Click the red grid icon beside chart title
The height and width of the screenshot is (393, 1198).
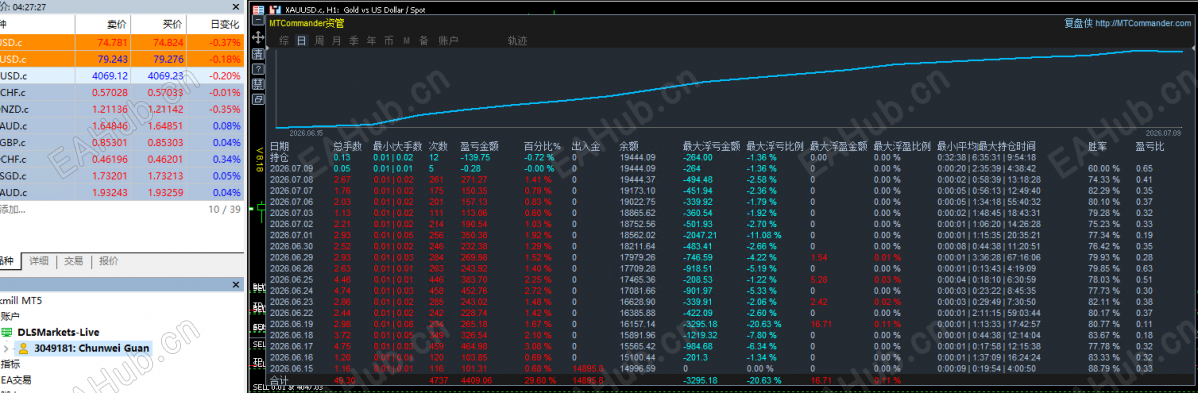point(258,10)
